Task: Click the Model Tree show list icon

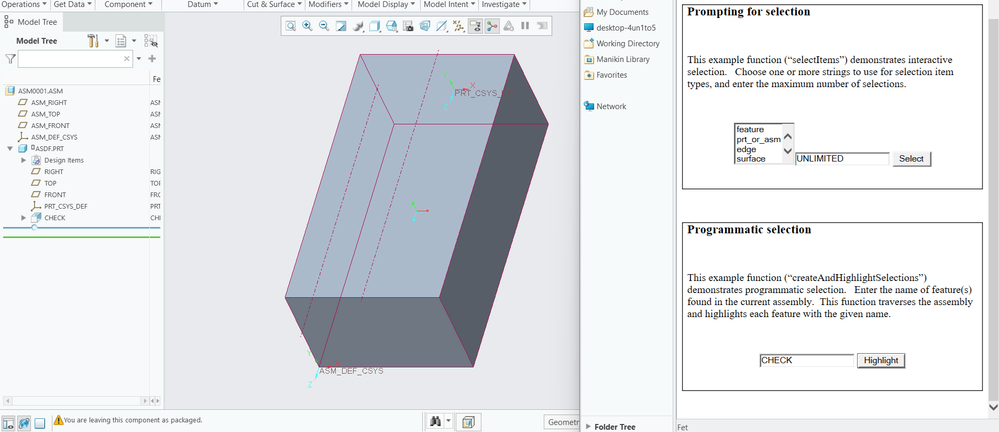Action: tap(121, 41)
